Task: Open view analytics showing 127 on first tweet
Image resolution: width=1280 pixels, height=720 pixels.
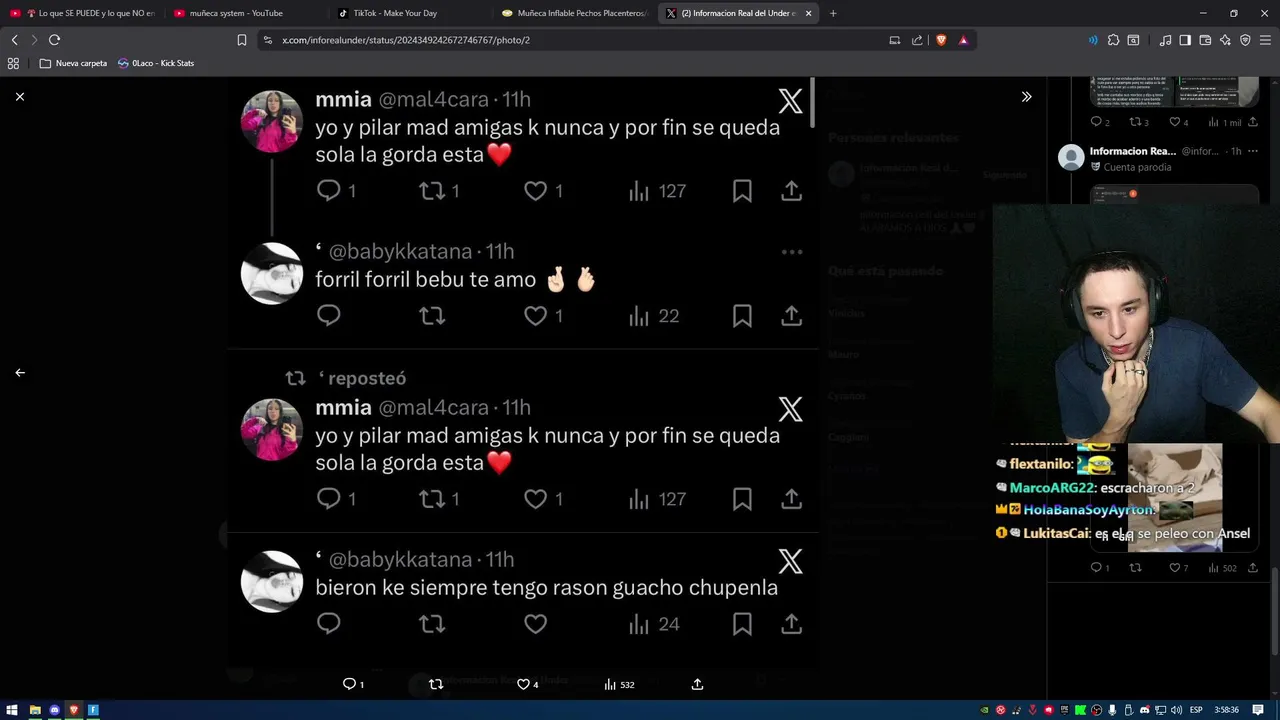Action: [657, 191]
